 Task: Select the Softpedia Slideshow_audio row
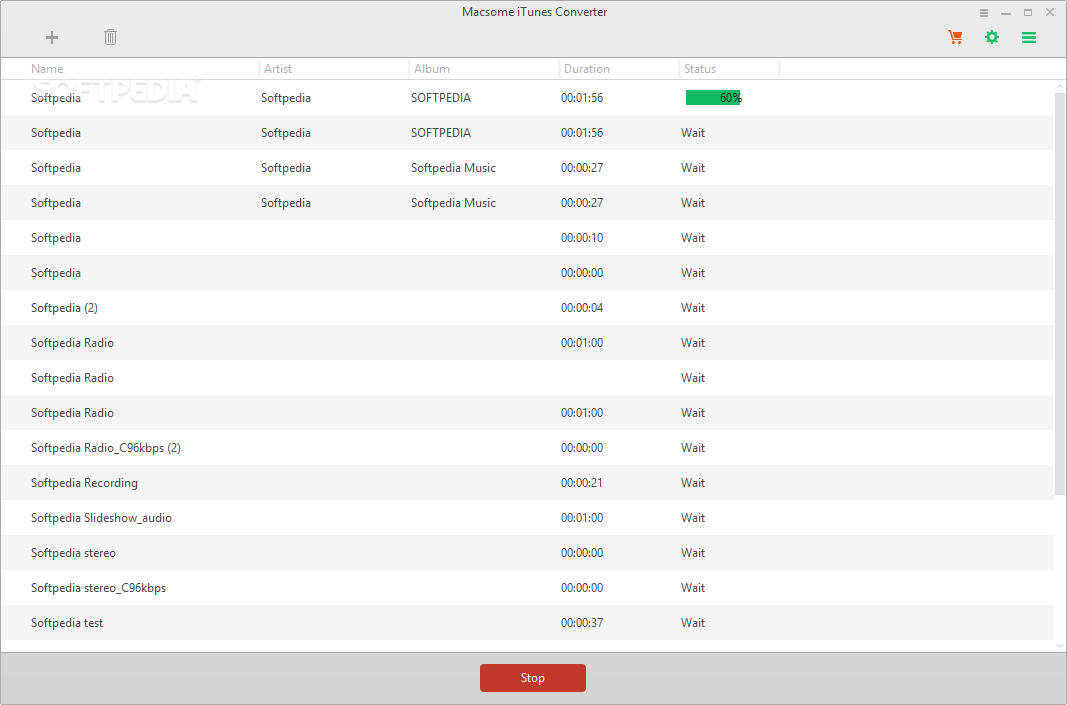(527, 518)
